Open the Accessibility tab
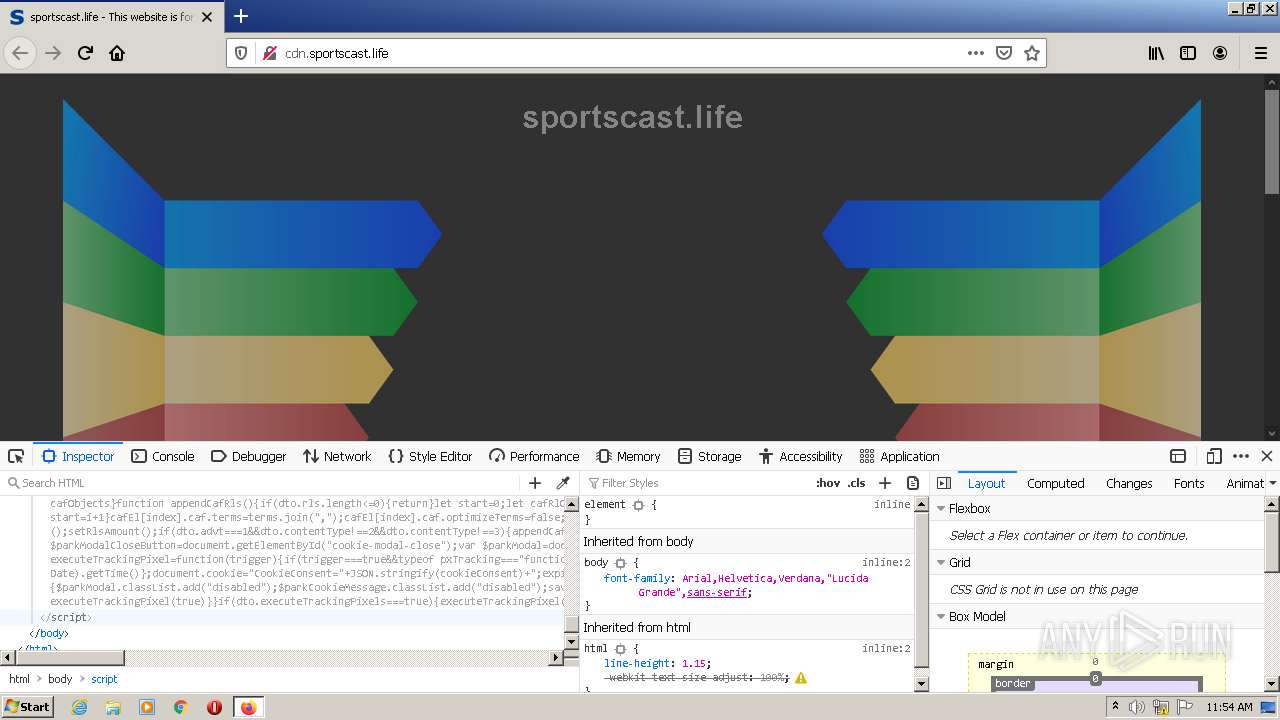The width and height of the screenshot is (1280, 720). [x=800, y=456]
